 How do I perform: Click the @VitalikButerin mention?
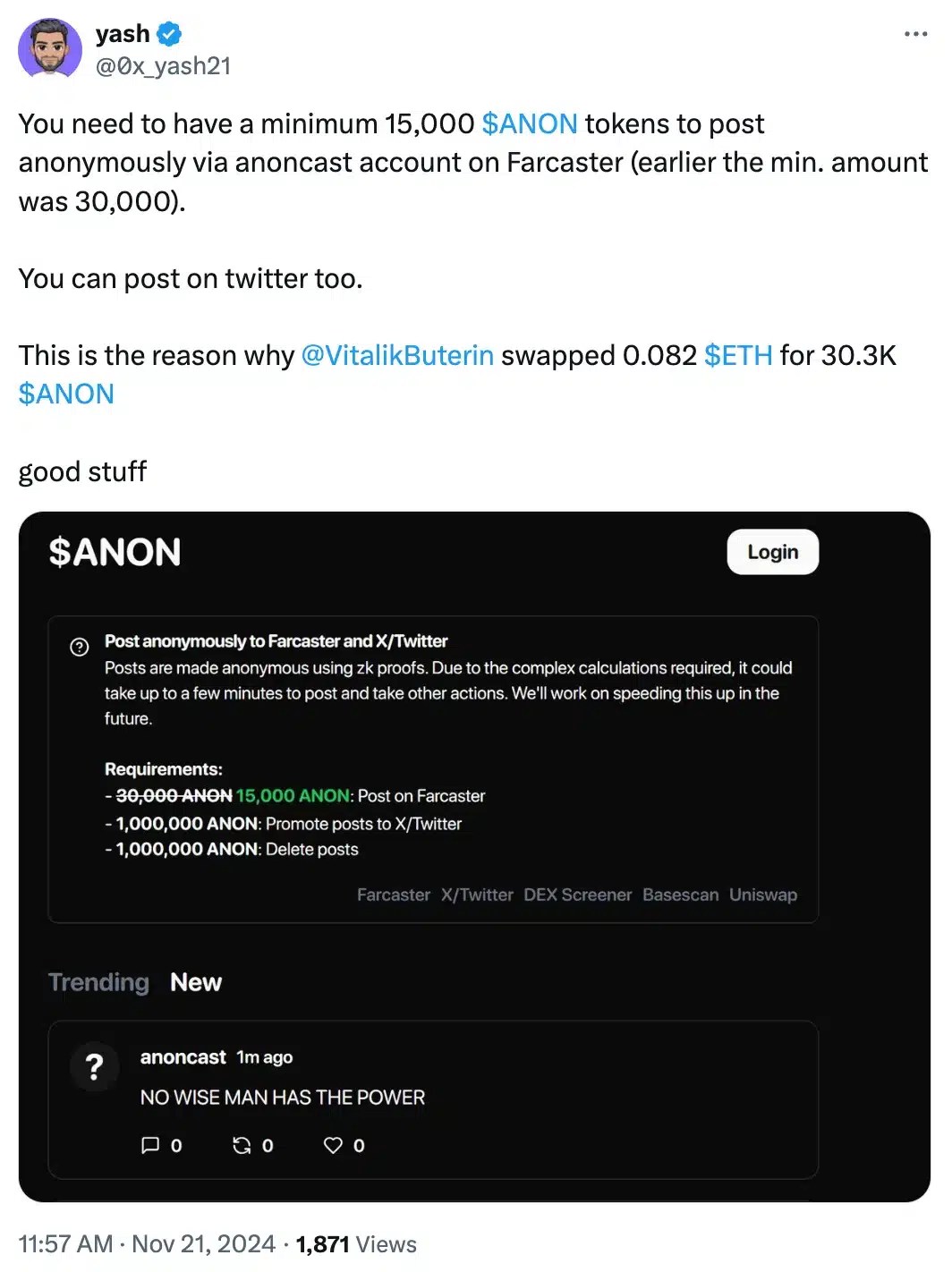click(397, 355)
